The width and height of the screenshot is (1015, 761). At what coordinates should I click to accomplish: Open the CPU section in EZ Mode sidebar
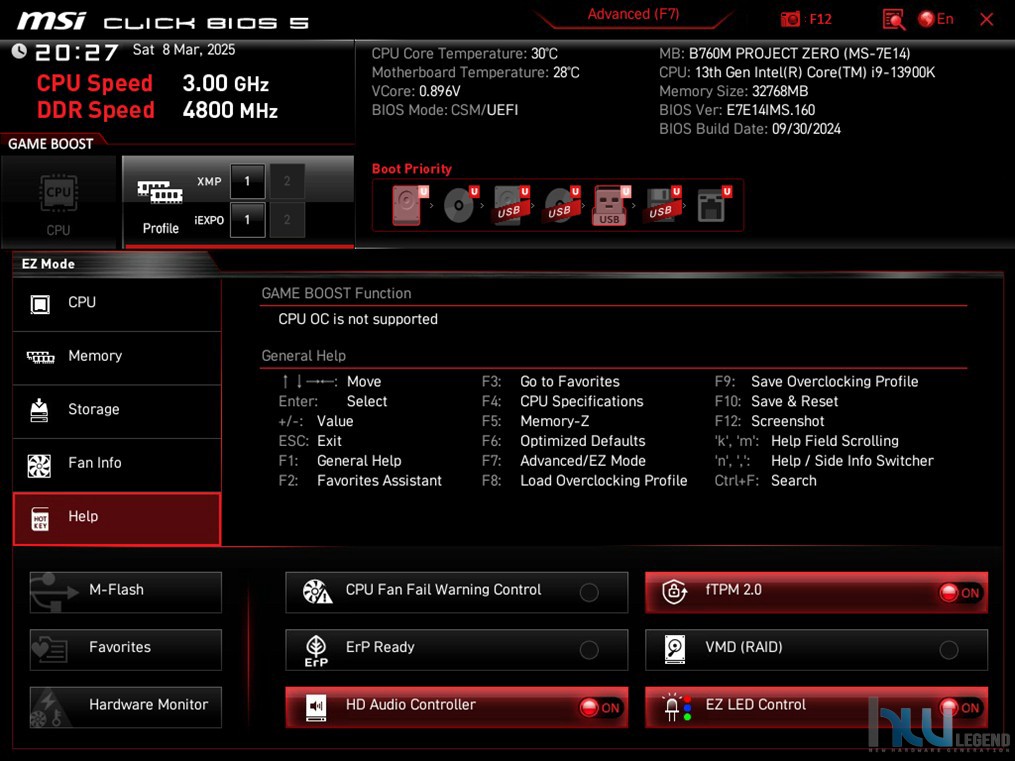point(117,304)
